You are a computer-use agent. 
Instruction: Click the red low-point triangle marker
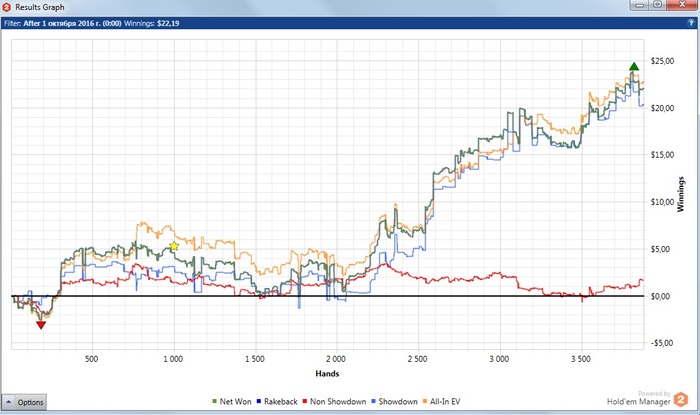pos(41,325)
